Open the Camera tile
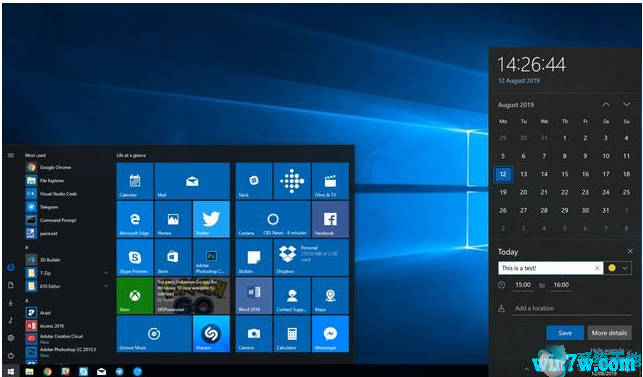The width and height of the screenshot is (643, 377). point(254,334)
